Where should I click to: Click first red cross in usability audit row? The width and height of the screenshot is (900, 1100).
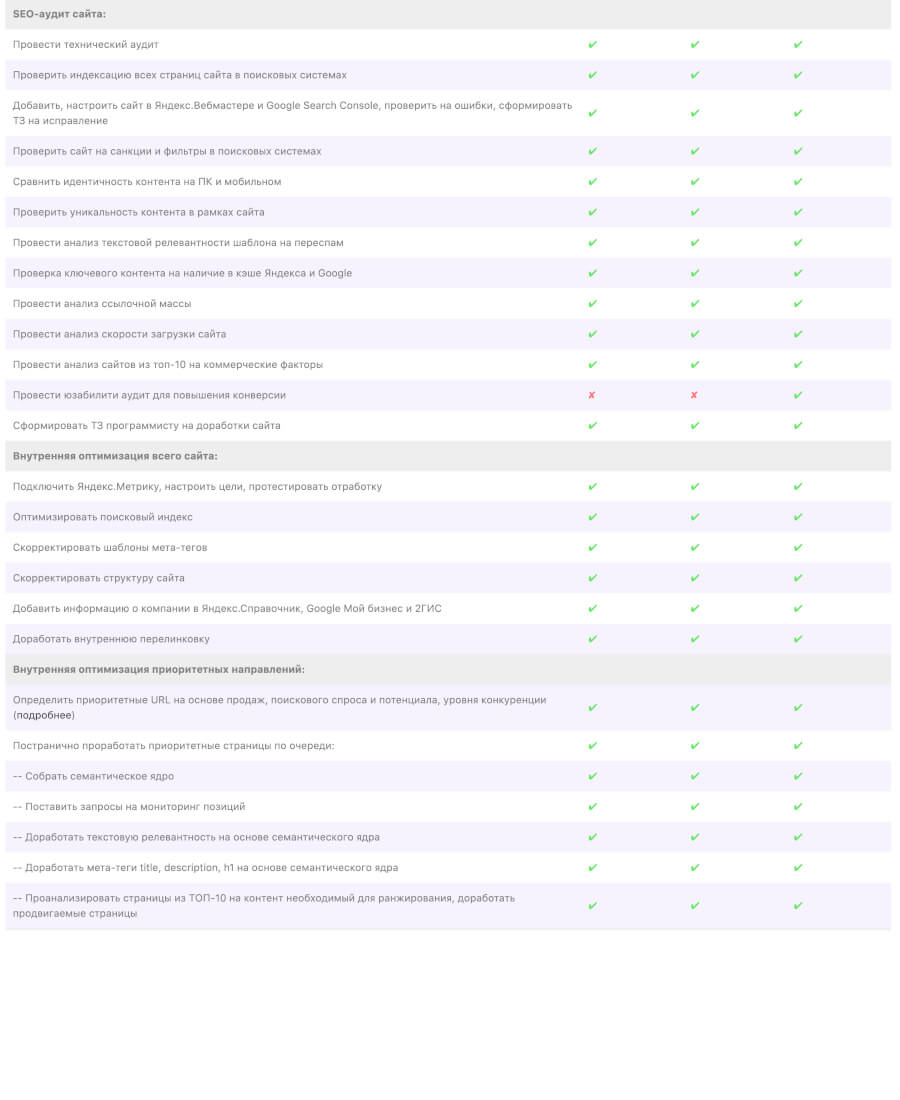pyautogui.click(x=592, y=395)
